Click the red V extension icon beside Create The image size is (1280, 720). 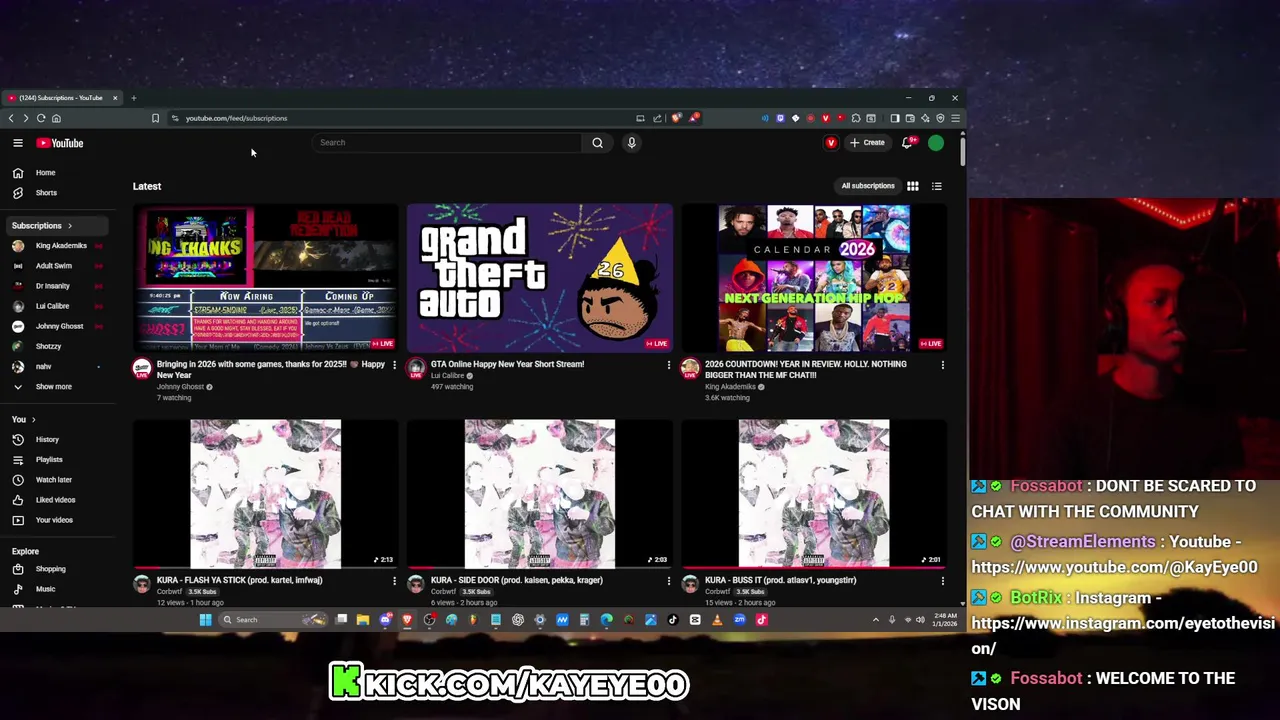[x=831, y=143]
